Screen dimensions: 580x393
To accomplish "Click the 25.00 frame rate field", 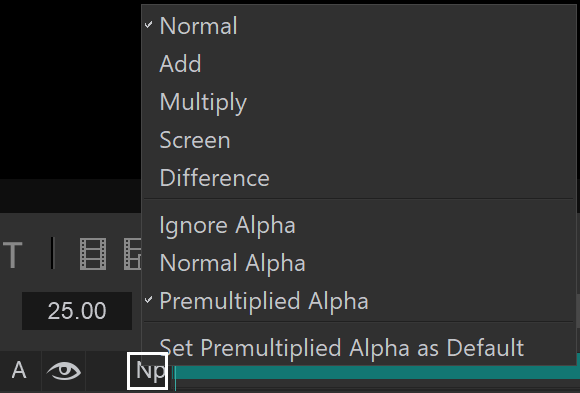I will 77,310.
